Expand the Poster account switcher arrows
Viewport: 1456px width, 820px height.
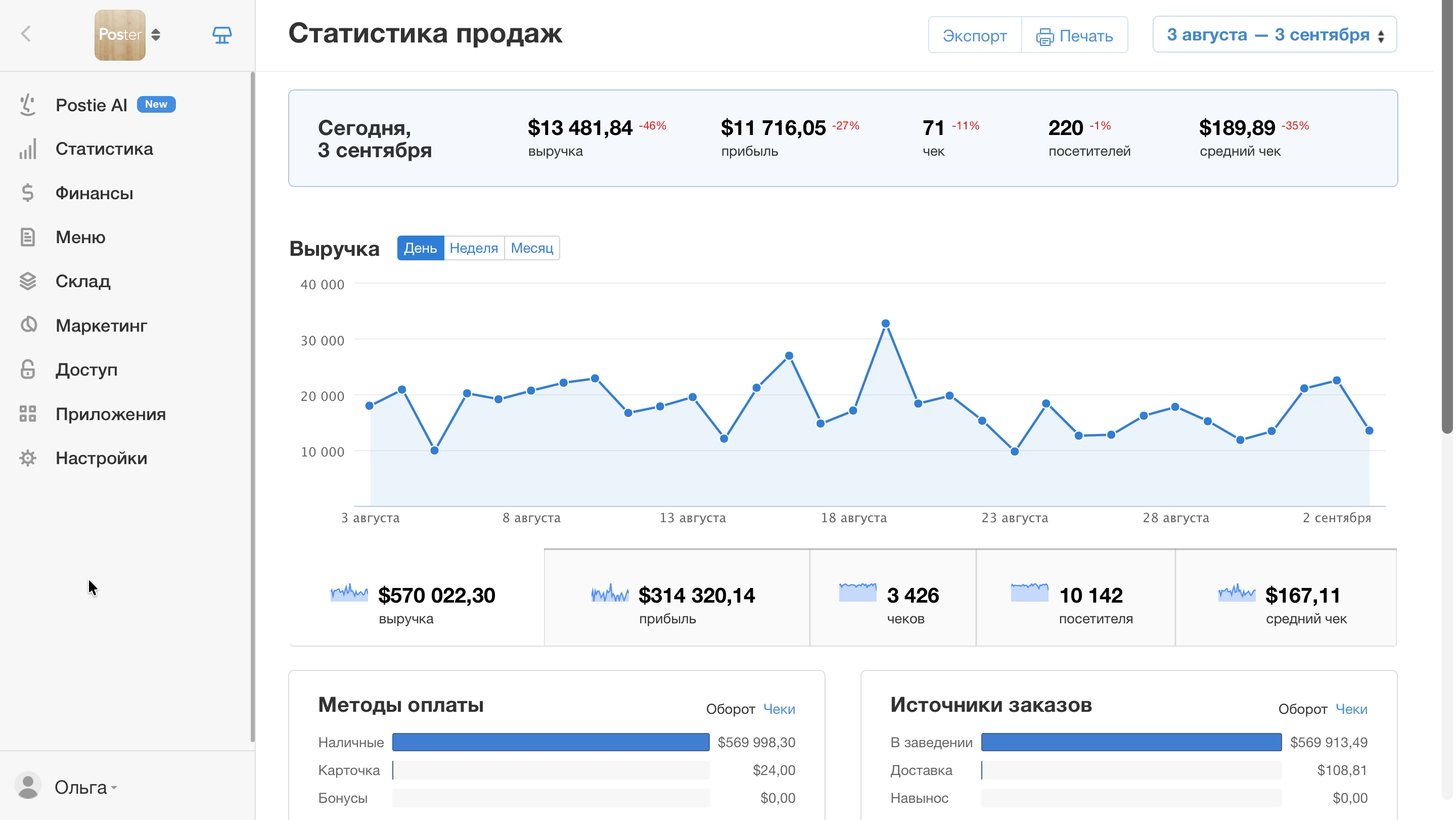click(x=156, y=35)
